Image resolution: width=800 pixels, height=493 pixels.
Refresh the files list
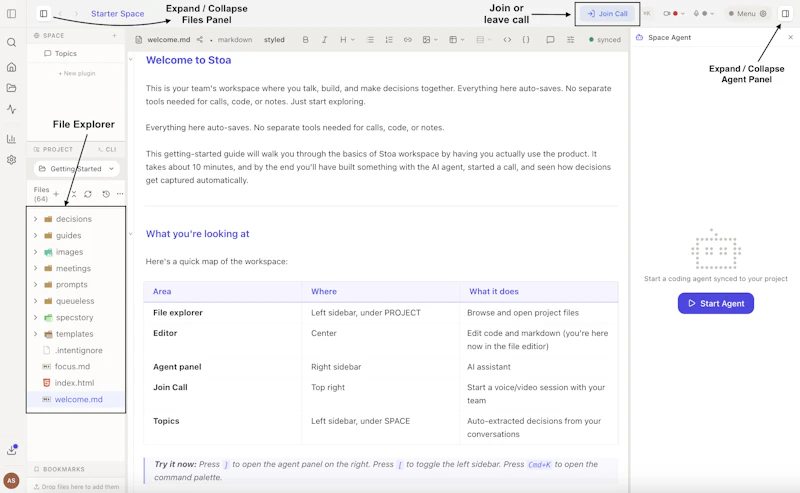(88, 194)
